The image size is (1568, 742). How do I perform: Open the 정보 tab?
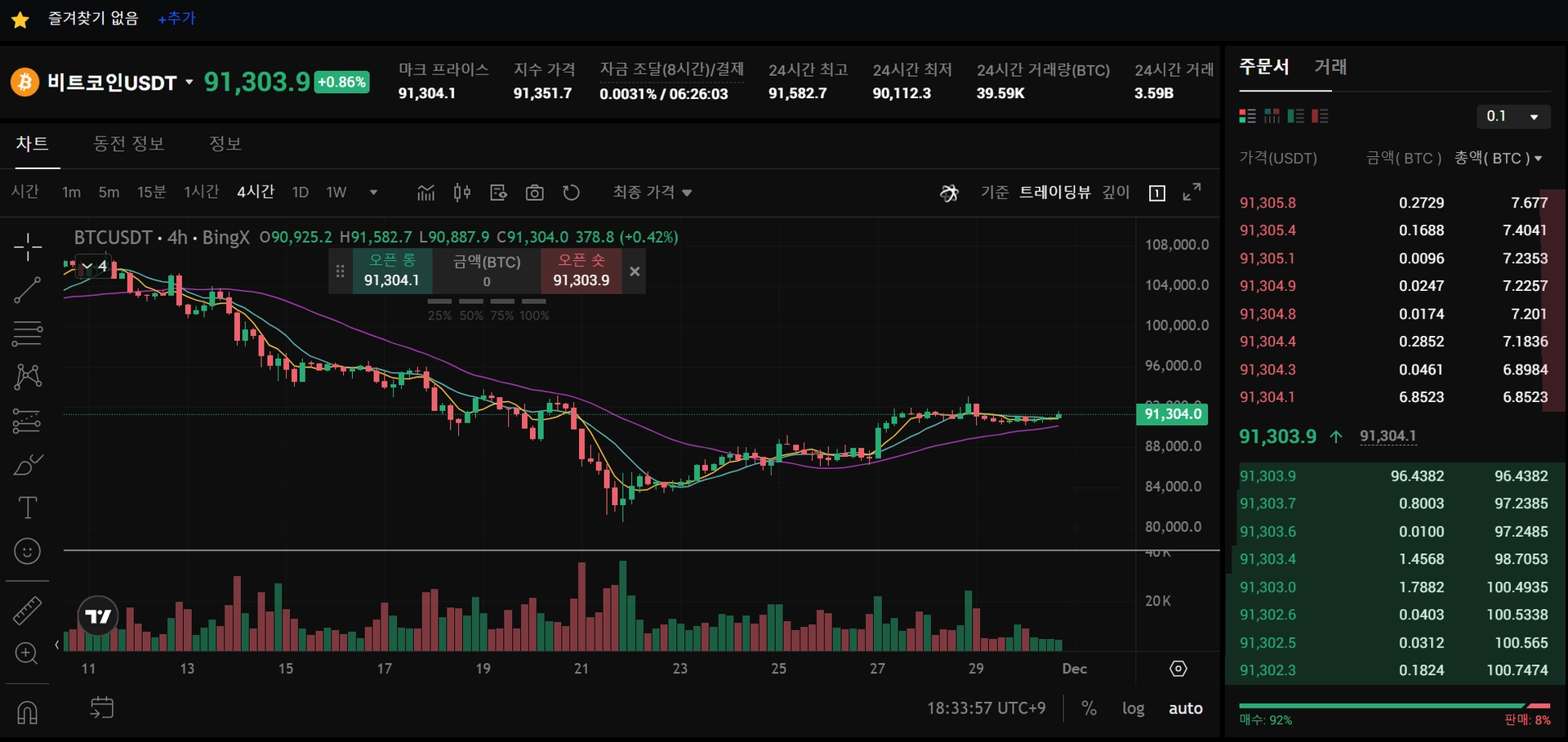225,144
